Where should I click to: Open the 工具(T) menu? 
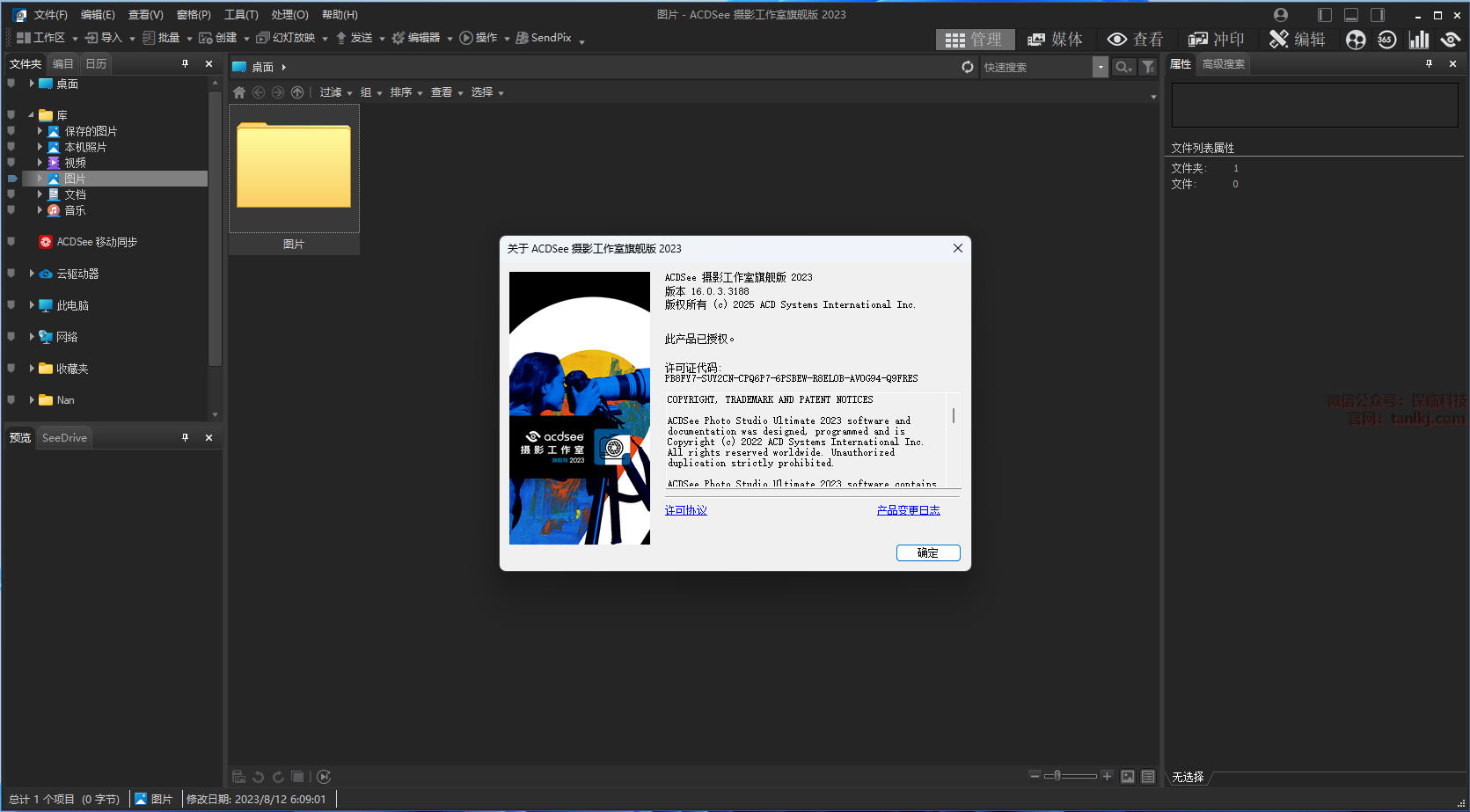point(241,15)
